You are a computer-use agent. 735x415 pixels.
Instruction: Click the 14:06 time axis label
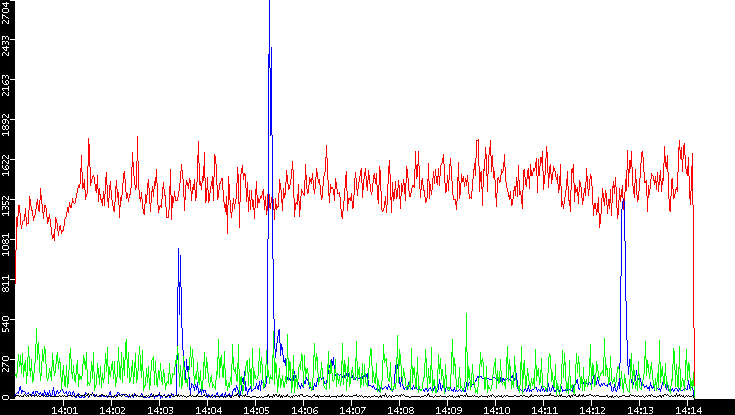pyautogui.click(x=305, y=410)
